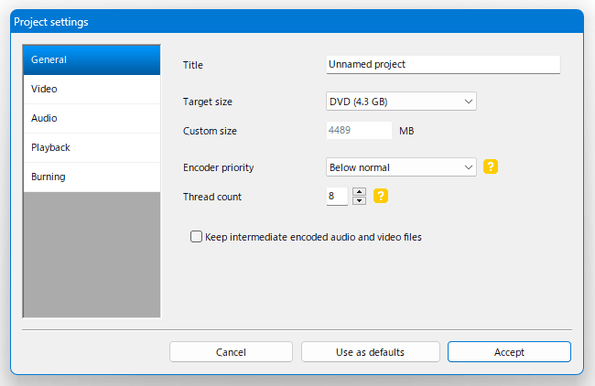Decrease thread count with down arrow
Screen dimensions: 595x386
[x=359, y=201]
